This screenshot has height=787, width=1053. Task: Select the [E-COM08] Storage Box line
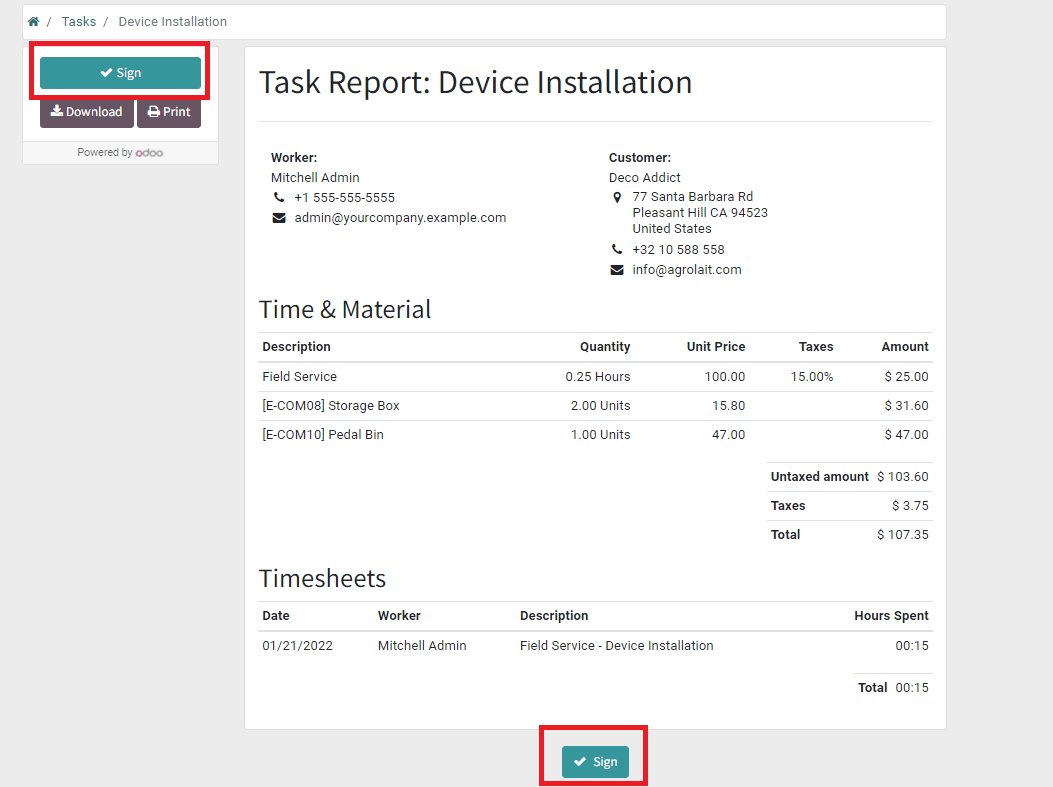click(x=331, y=406)
